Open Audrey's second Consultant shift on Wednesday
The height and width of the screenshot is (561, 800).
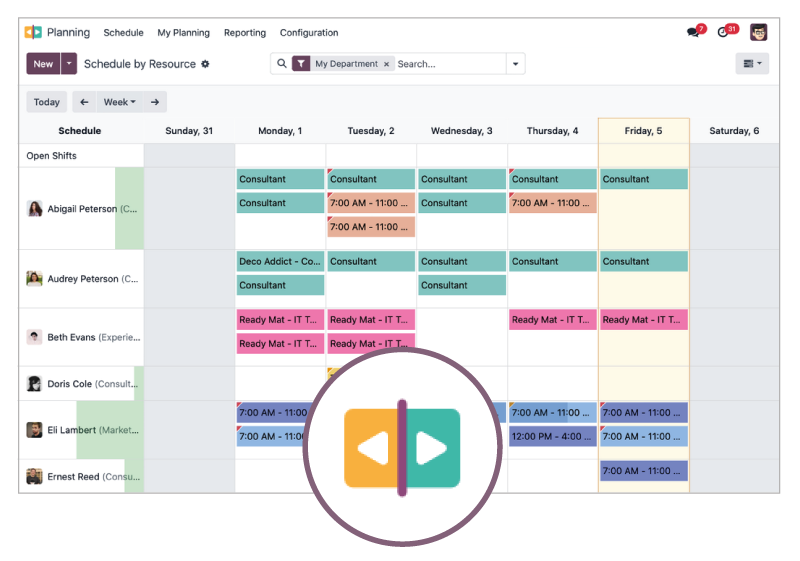pyautogui.click(x=462, y=285)
